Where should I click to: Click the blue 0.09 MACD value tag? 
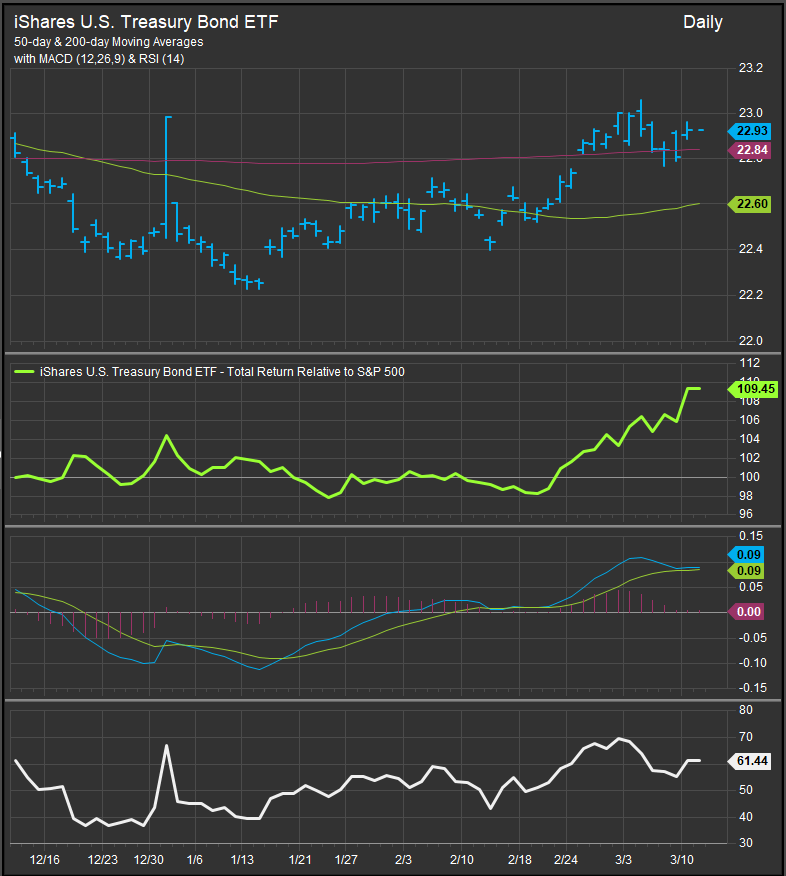(x=746, y=555)
